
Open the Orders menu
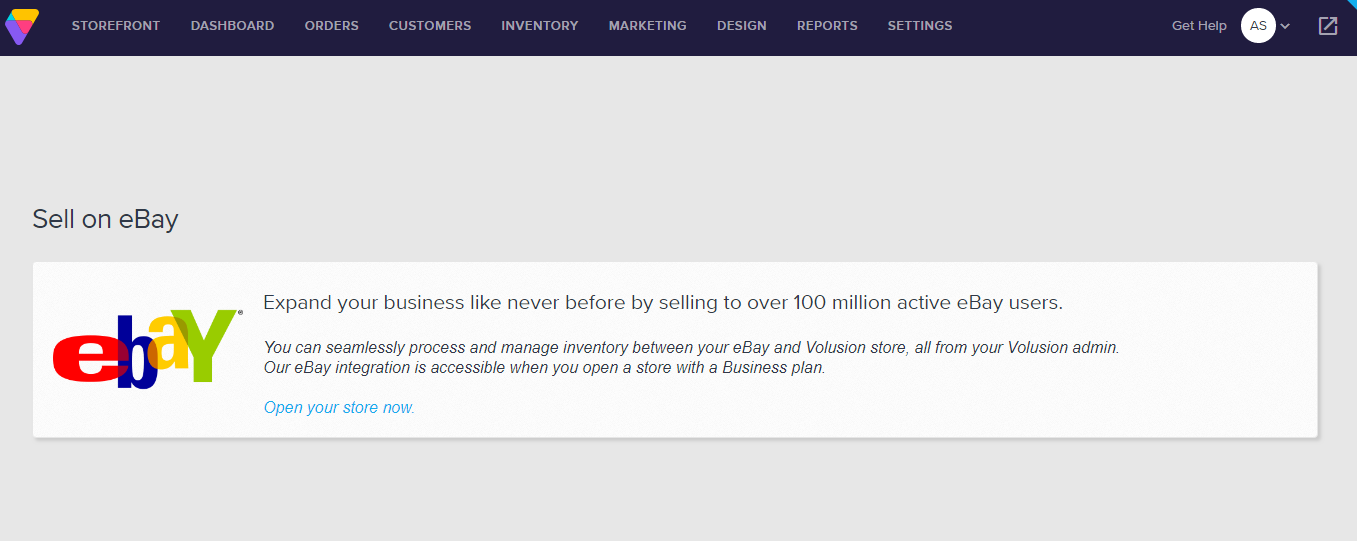coord(332,26)
